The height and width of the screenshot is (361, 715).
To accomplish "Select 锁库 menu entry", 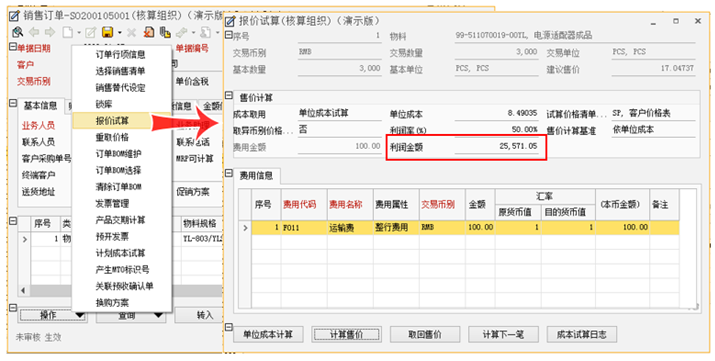I will point(122,104).
